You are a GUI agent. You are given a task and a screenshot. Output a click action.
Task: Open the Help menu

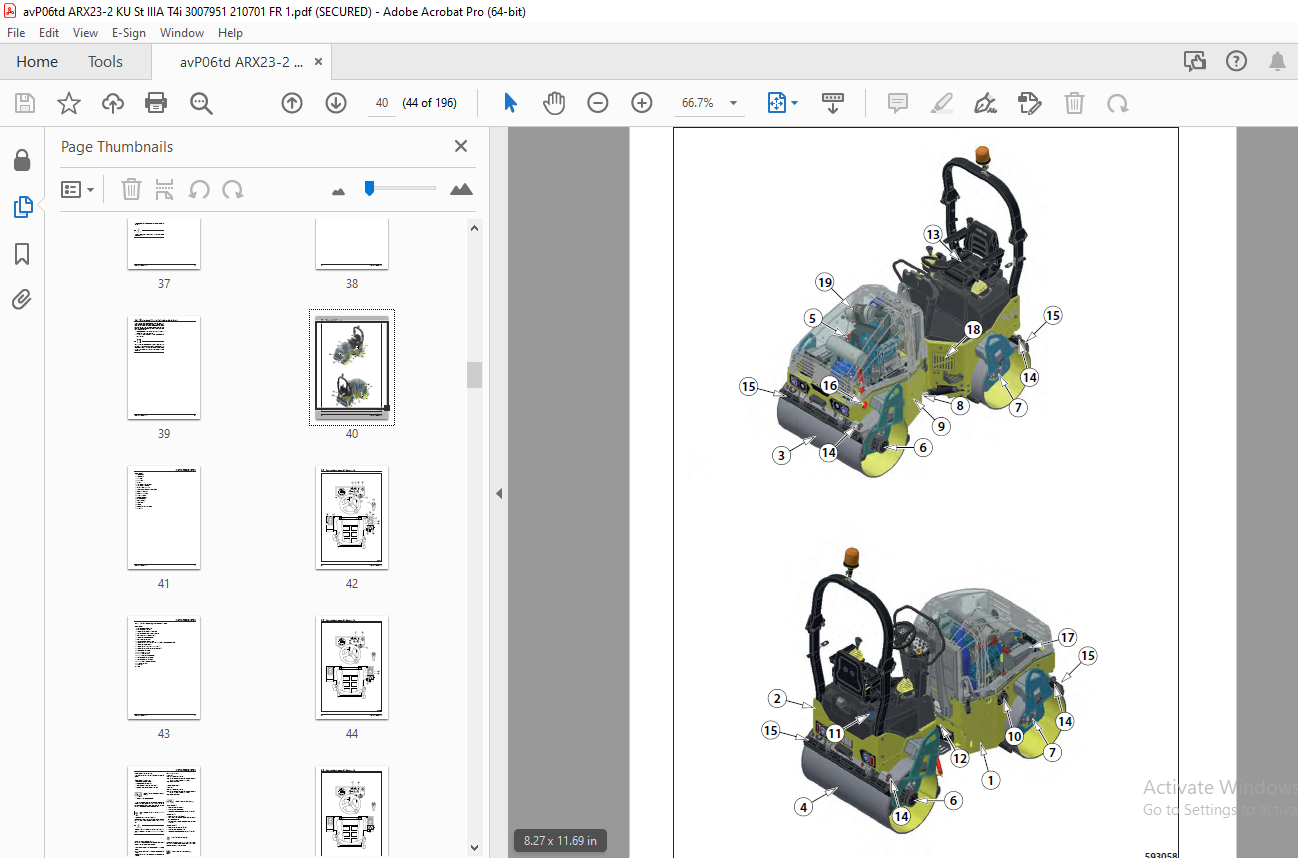(x=230, y=33)
